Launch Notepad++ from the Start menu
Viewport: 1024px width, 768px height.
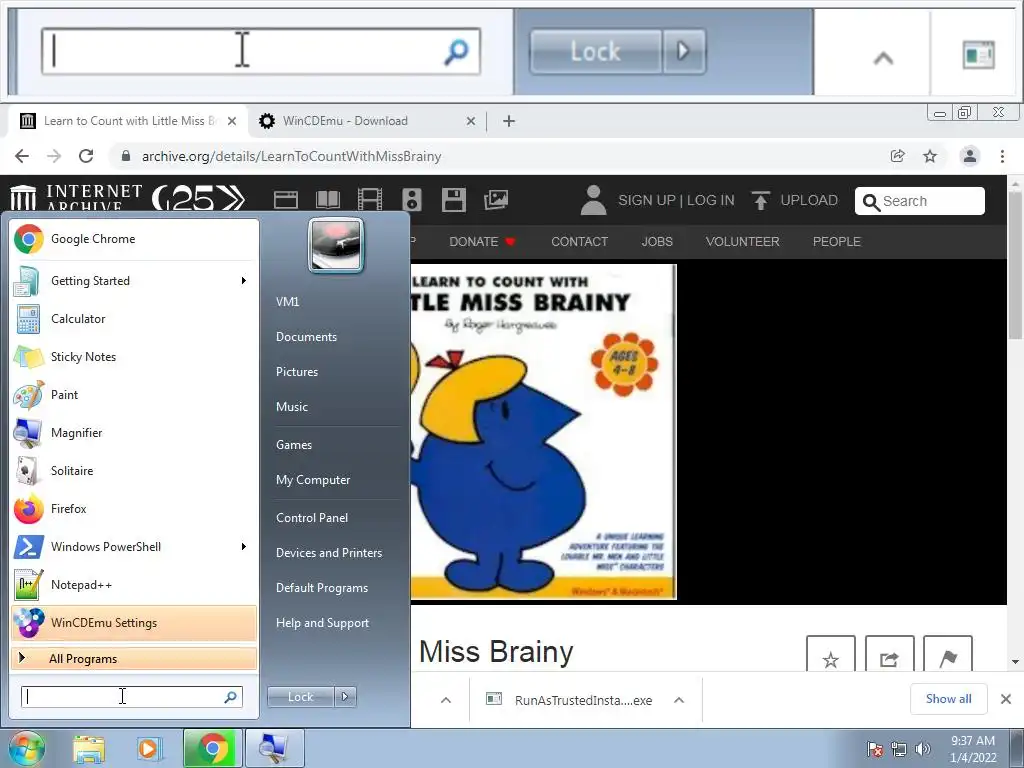click(x=134, y=584)
